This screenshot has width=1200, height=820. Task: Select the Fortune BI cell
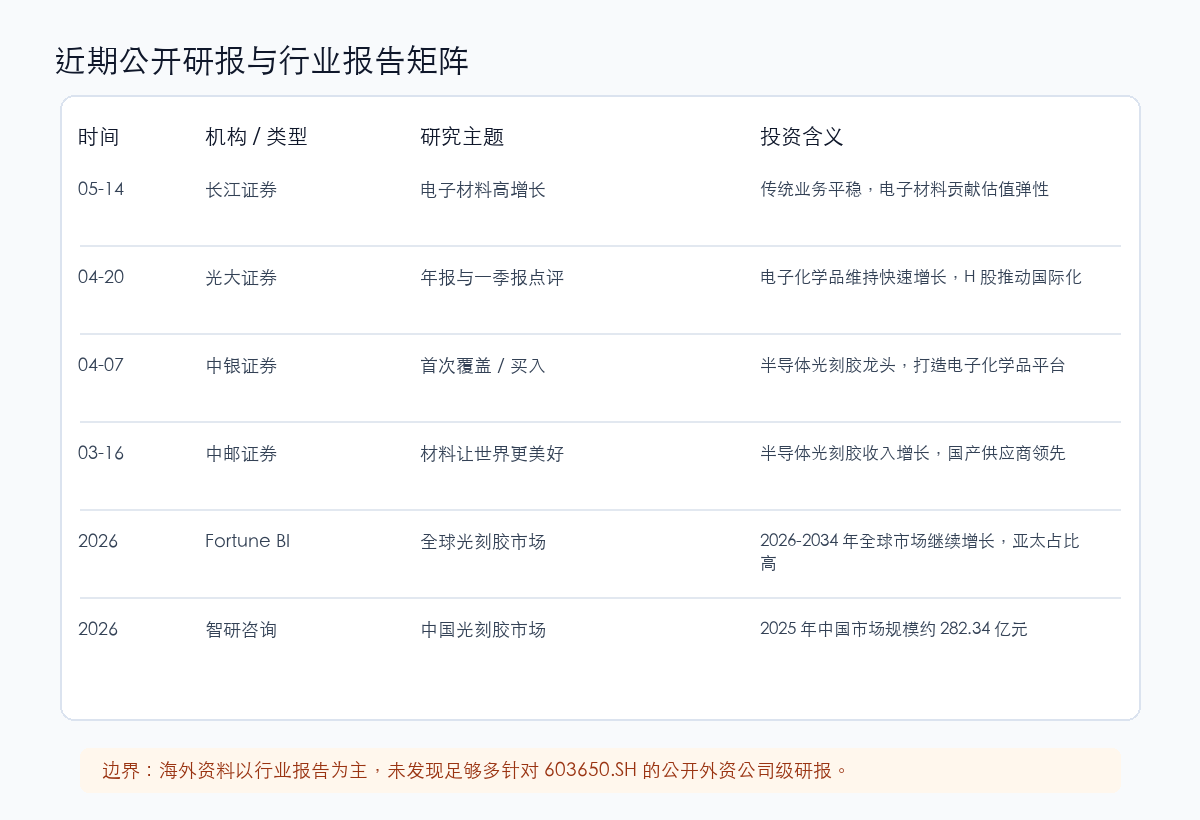pos(248,541)
